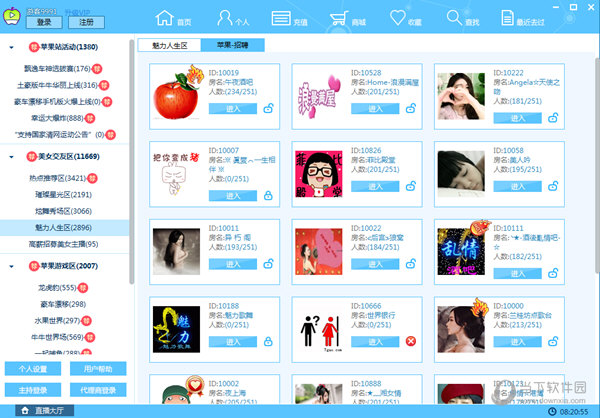The width and height of the screenshot is (600, 418).
Task: Enter room ID:10019 午夜酒吧
Action: [x=233, y=109]
